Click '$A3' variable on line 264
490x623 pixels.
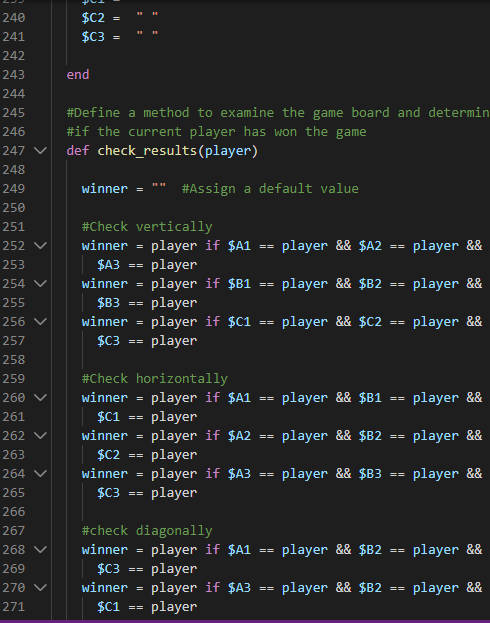239,474
